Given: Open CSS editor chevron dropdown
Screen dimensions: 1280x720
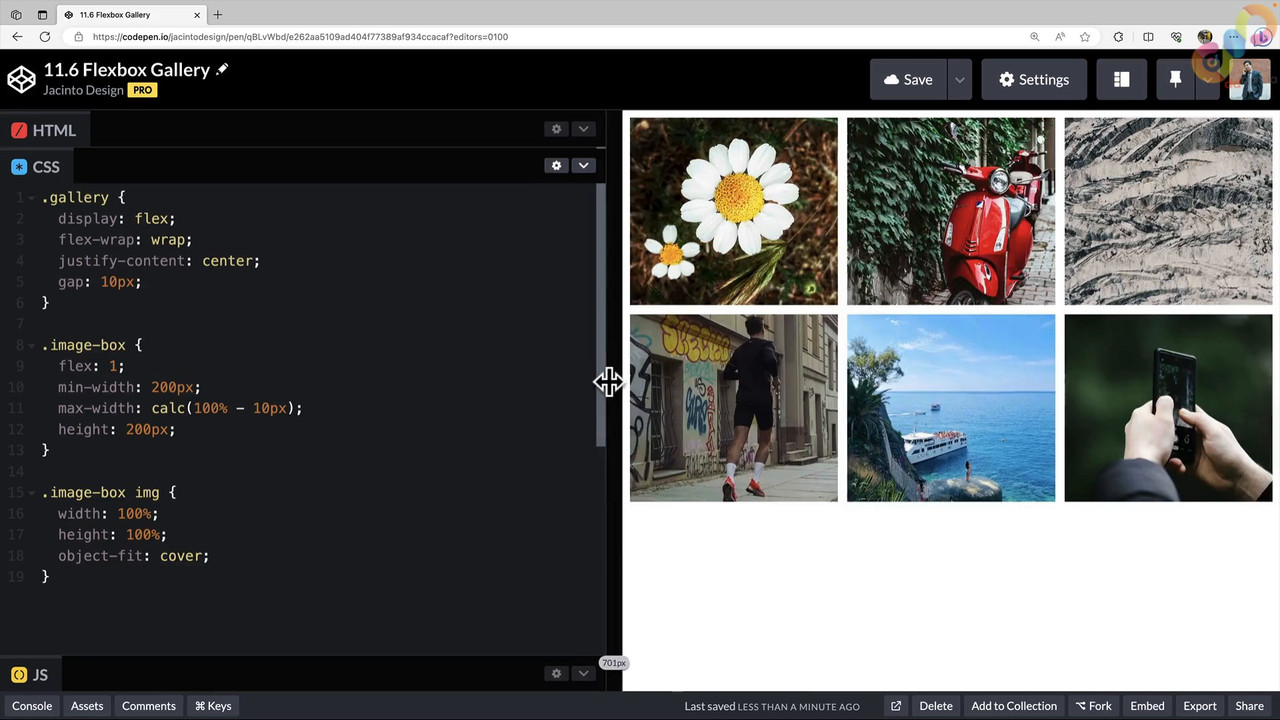Looking at the screenshot, I should pos(583,165).
